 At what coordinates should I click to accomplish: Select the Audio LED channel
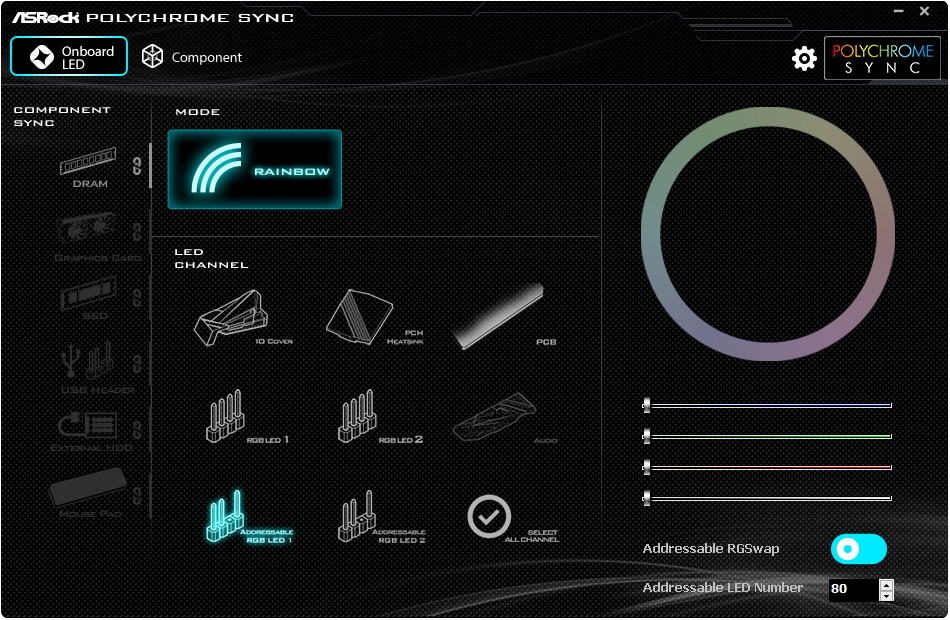click(x=505, y=418)
